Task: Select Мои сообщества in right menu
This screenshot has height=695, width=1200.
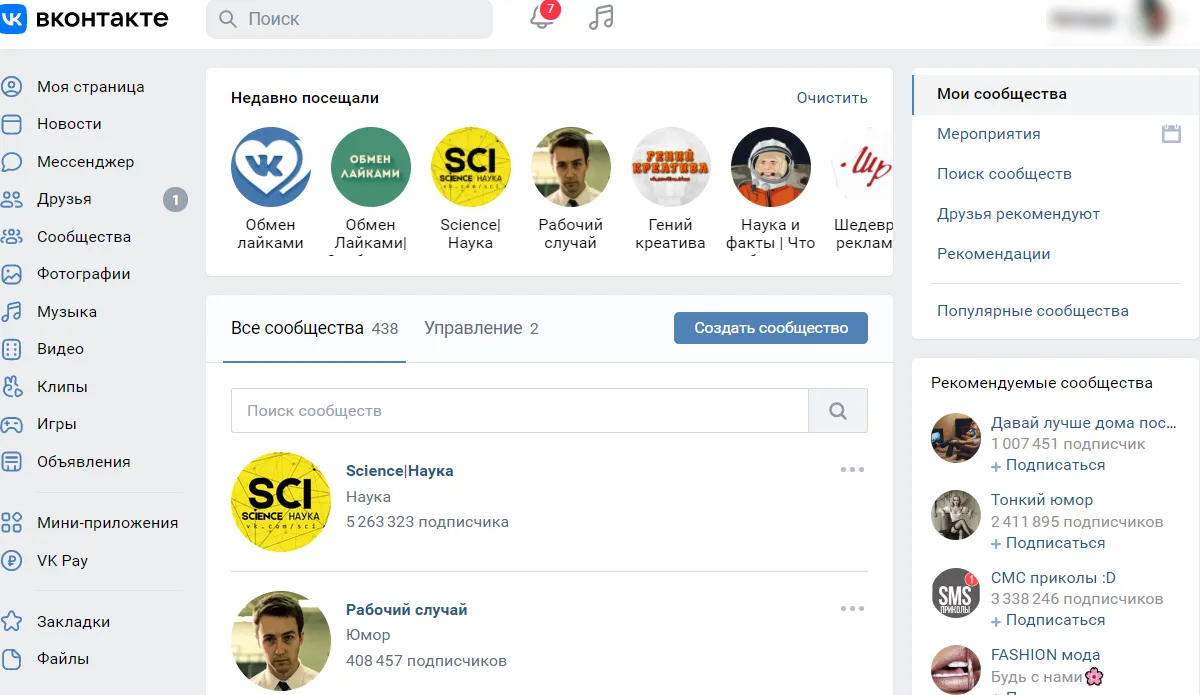Action: (x=1056, y=95)
